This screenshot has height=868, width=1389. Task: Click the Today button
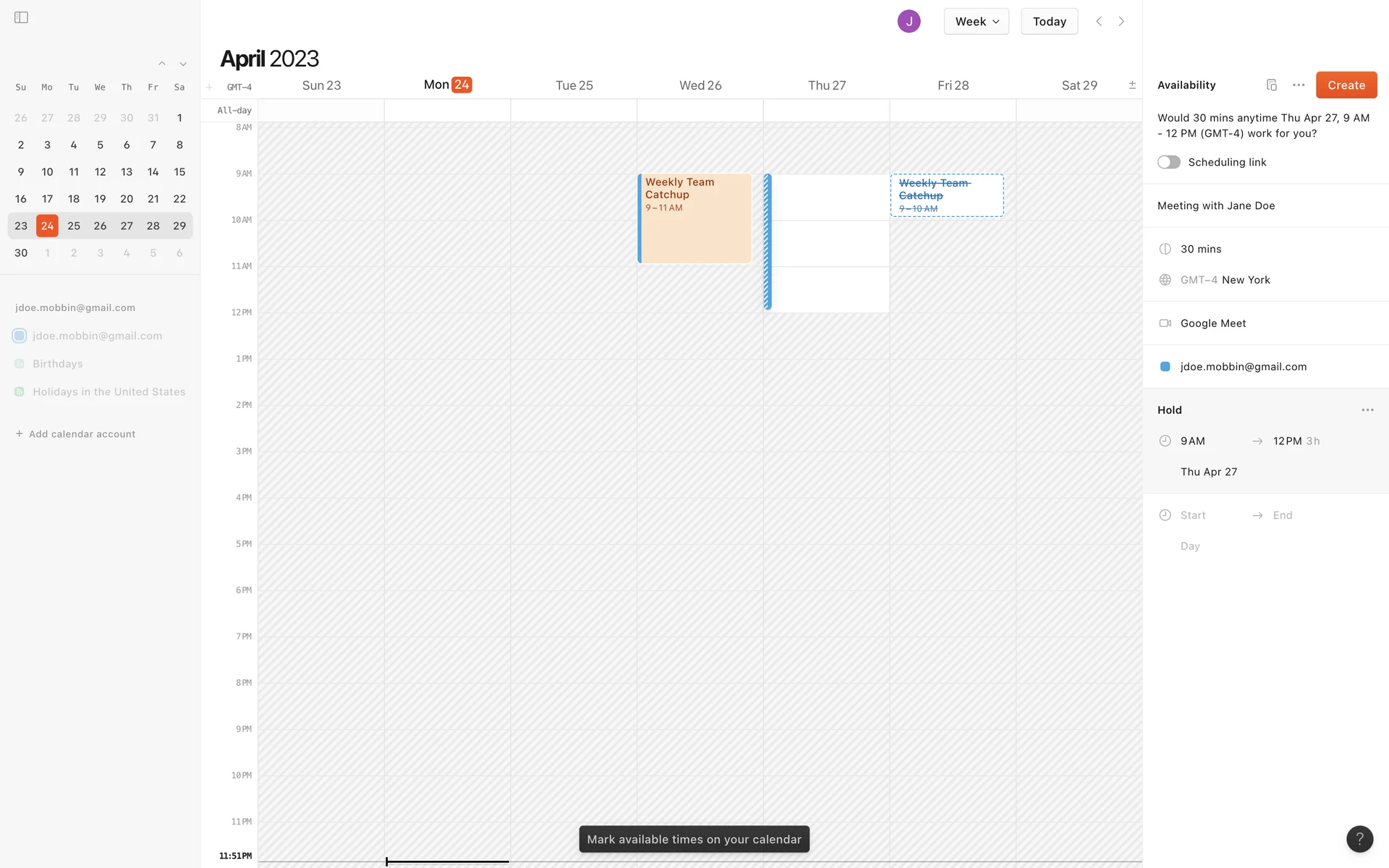1049,22
